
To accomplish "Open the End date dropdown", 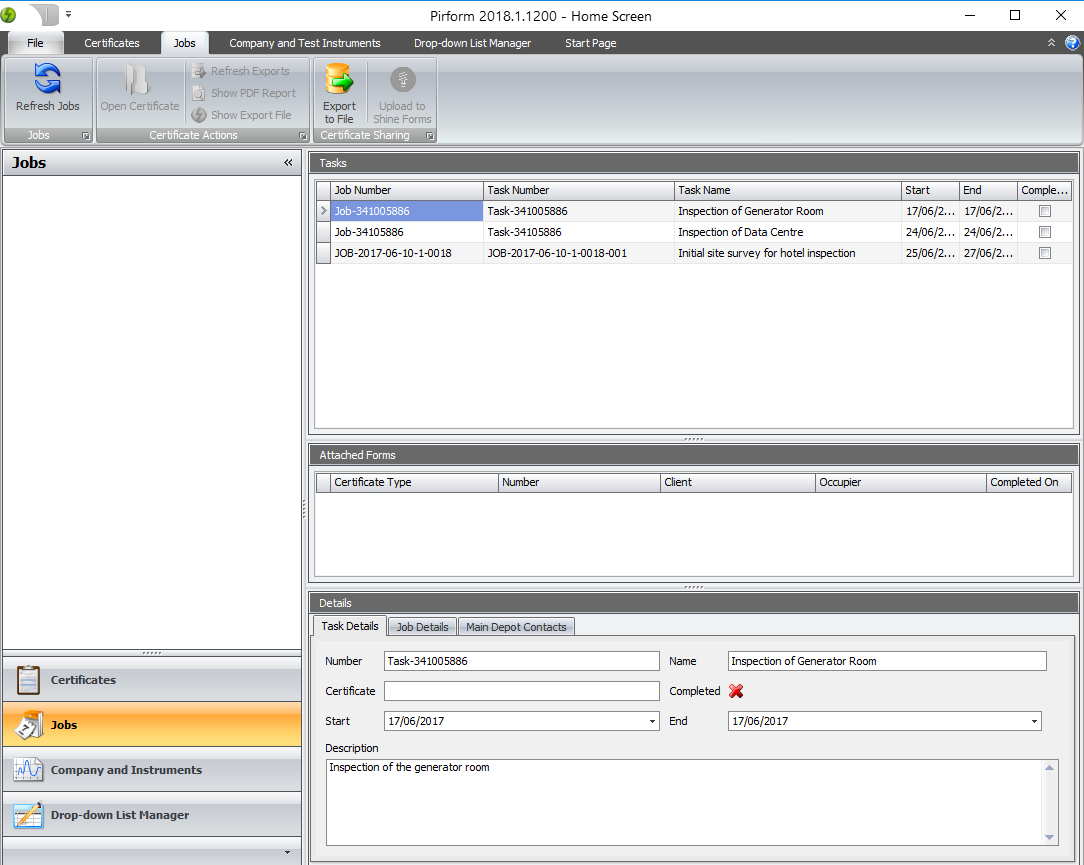I will click(x=1034, y=721).
